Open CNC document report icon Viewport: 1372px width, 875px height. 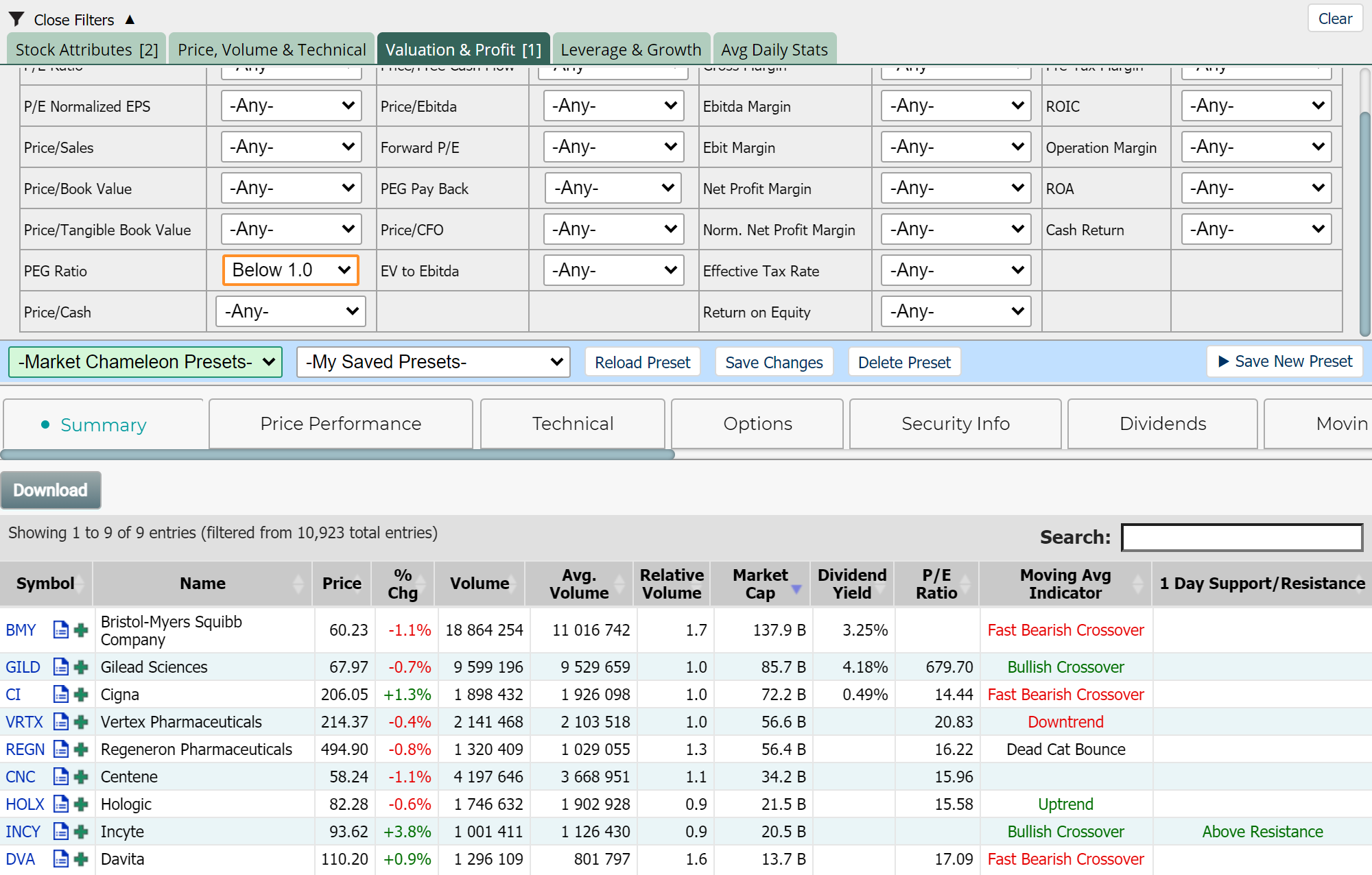[x=61, y=776]
